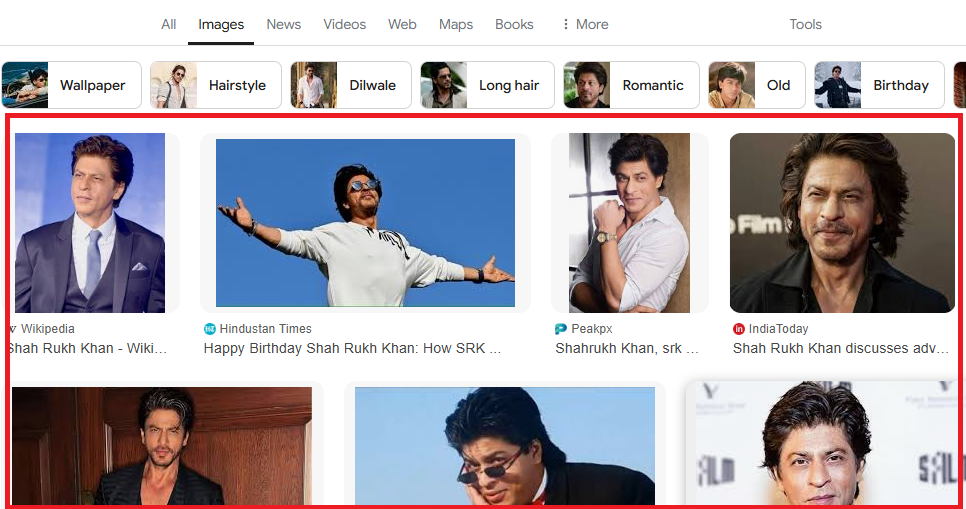Image resolution: width=966 pixels, height=509 pixels.
Task: Select the News tab
Action: (x=283, y=24)
